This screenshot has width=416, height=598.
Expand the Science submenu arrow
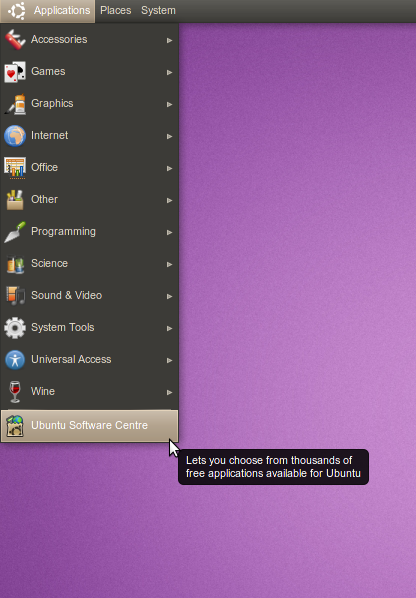click(x=170, y=264)
